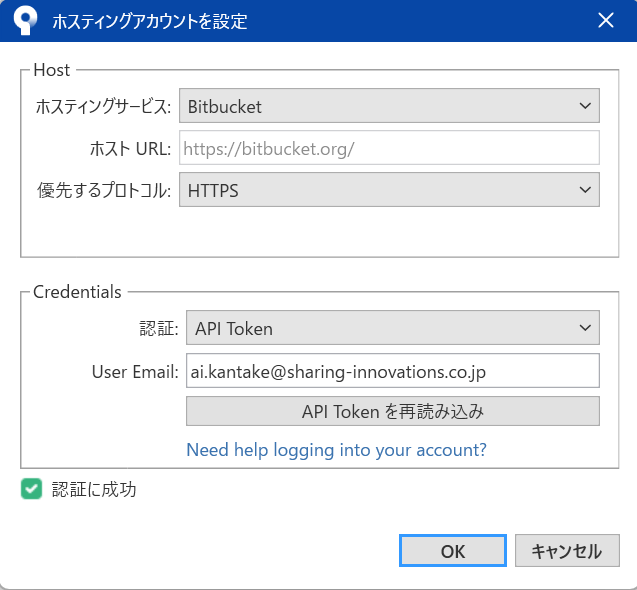Click the User Email input field
This screenshot has height=590, width=637.
392,371
